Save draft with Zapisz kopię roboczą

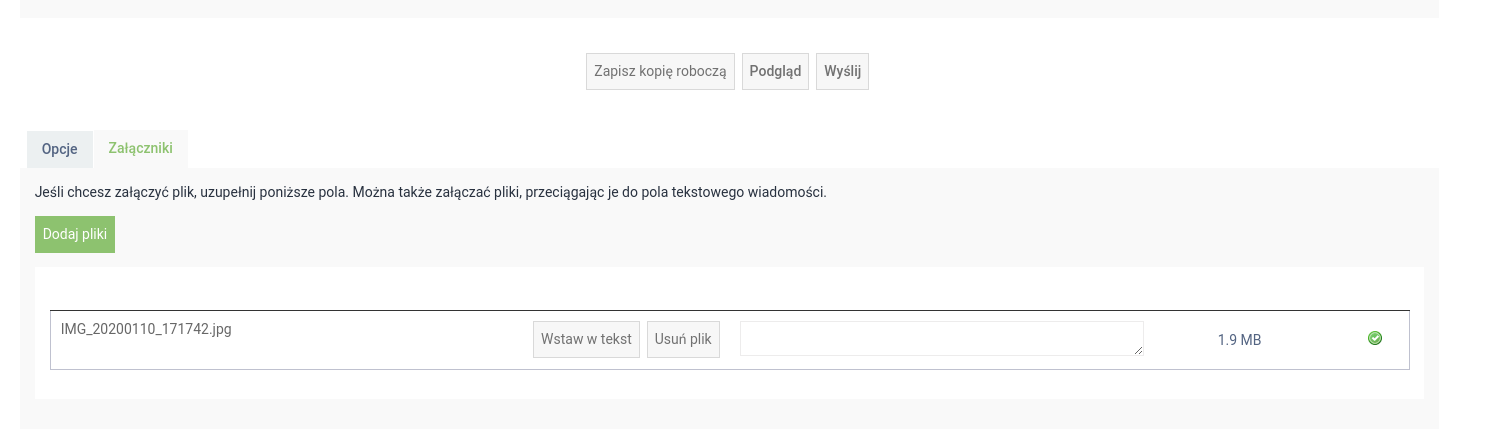point(660,72)
